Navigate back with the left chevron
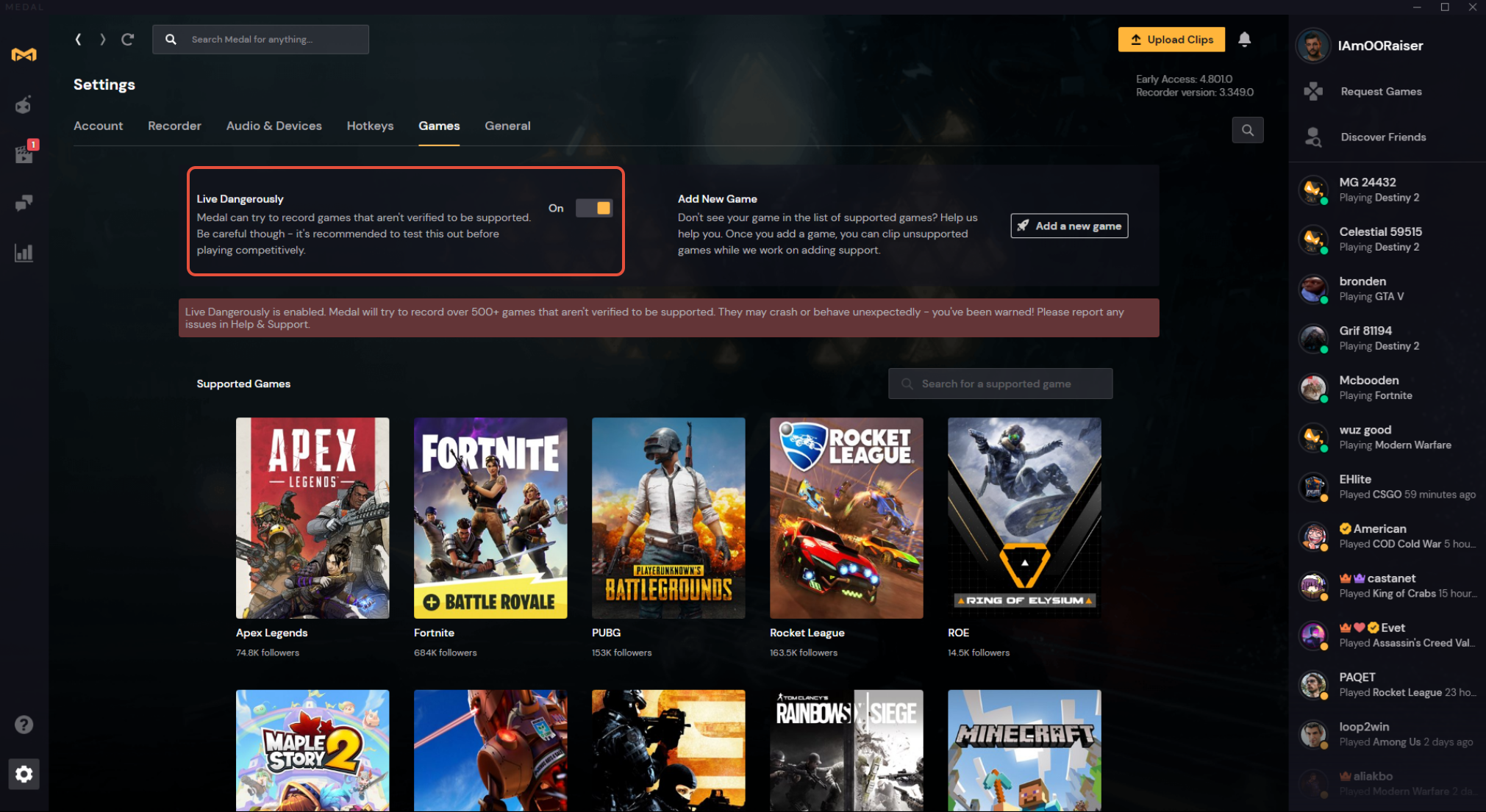 pyautogui.click(x=78, y=40)
